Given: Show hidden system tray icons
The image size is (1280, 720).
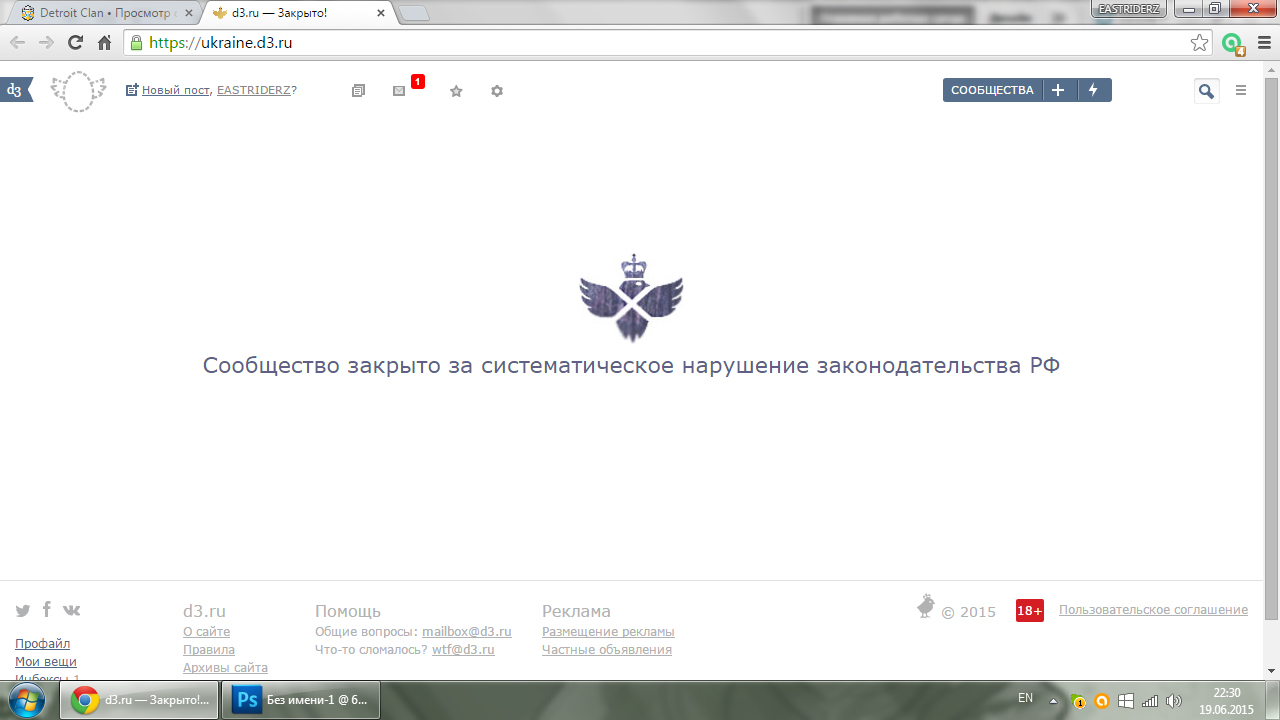Looking at the screenshot, I should 1053,699.
